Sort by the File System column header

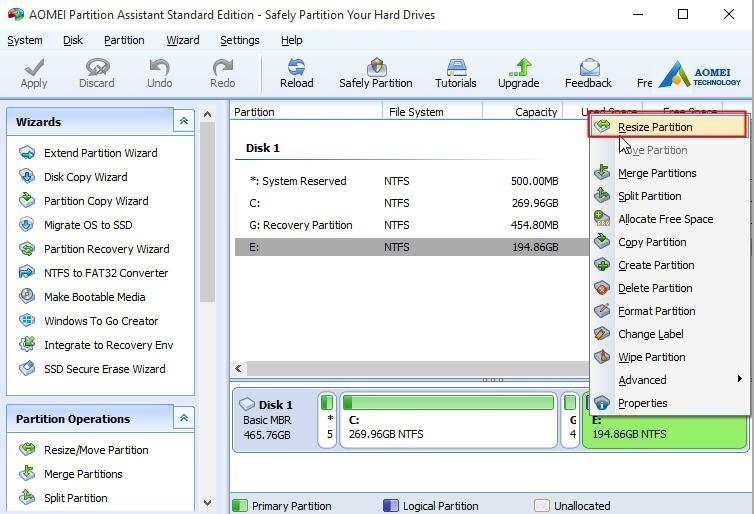click(432, 112)
